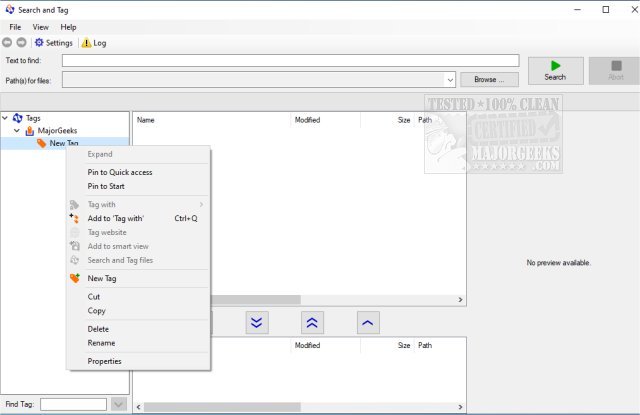Click the upper list scroll right arrow

(460, 300)
